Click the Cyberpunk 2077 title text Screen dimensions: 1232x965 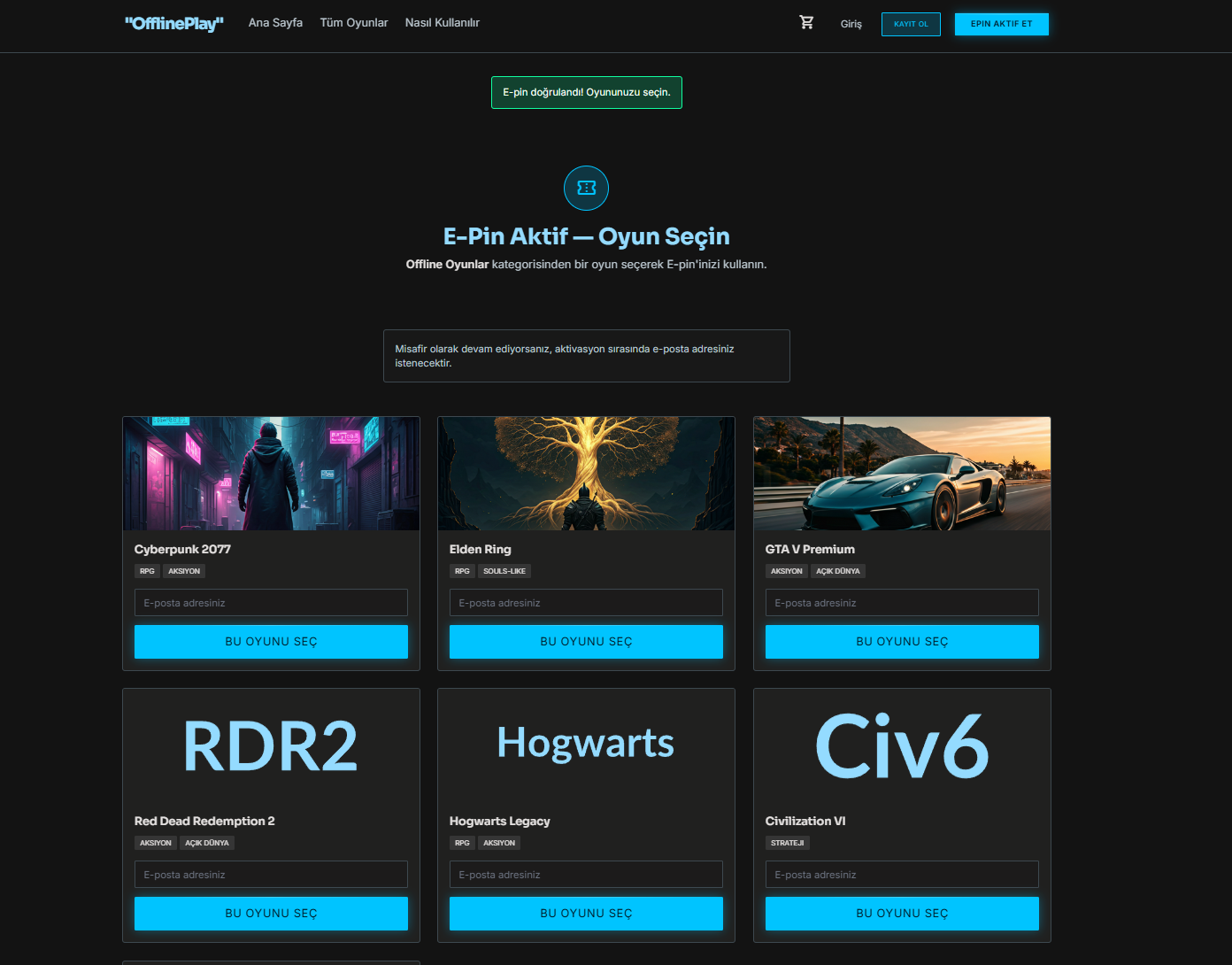pyautogui.click(x=182, y=550)
